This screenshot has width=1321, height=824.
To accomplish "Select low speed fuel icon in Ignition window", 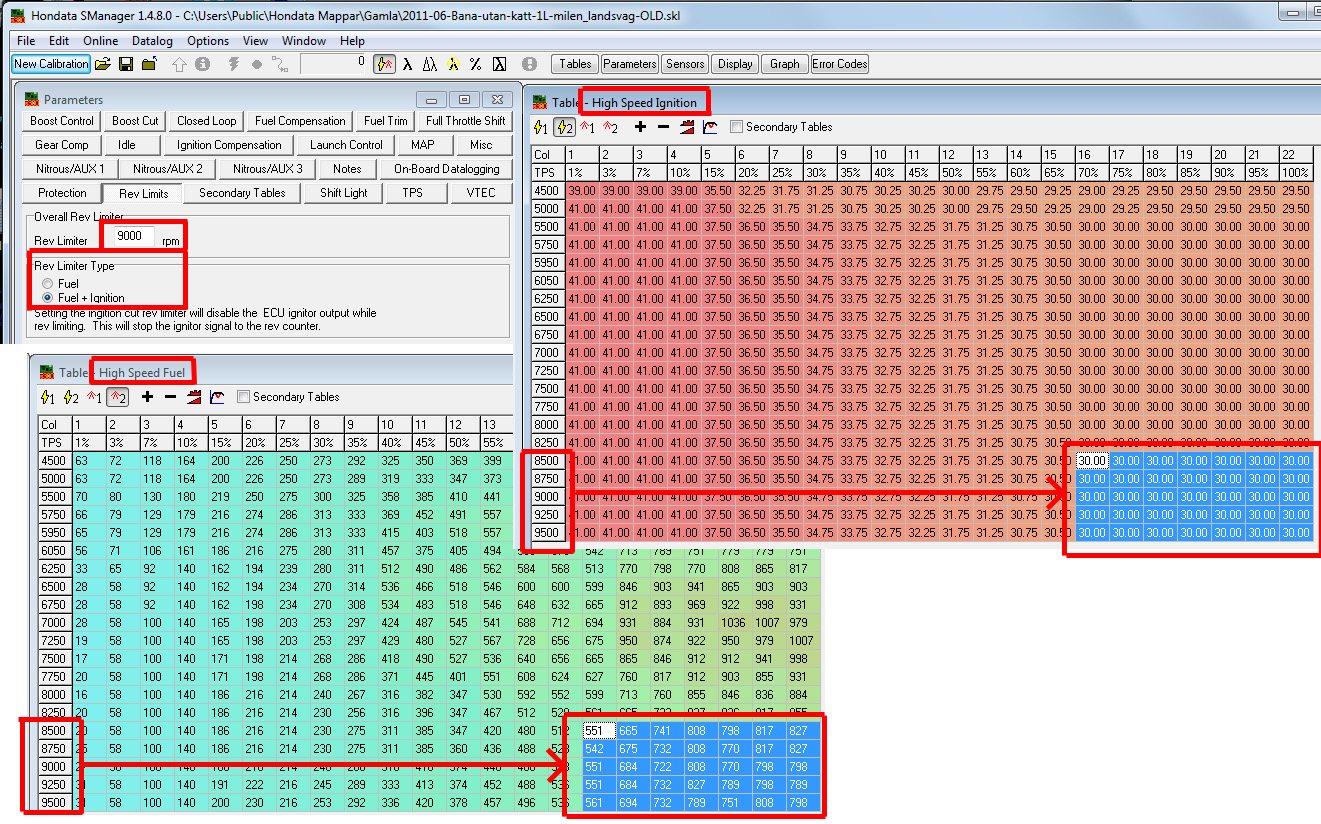I will (588, 127).
